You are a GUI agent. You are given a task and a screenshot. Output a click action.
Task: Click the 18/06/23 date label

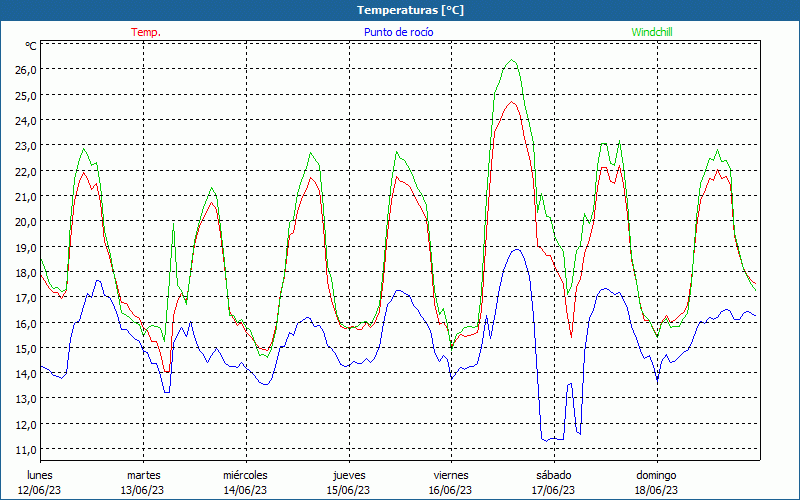point(657,490)
